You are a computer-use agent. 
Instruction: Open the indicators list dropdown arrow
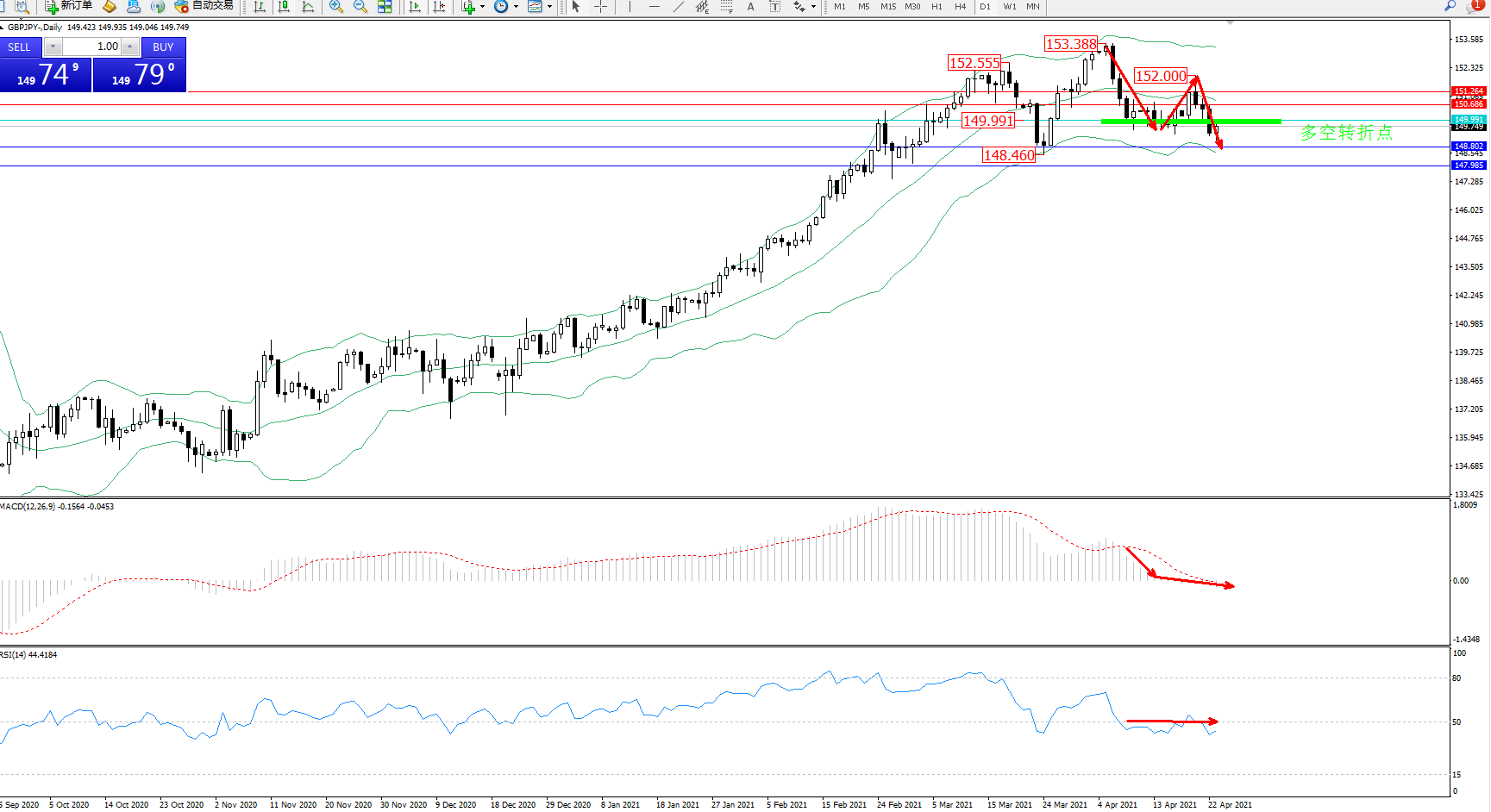tap(482, 7)
